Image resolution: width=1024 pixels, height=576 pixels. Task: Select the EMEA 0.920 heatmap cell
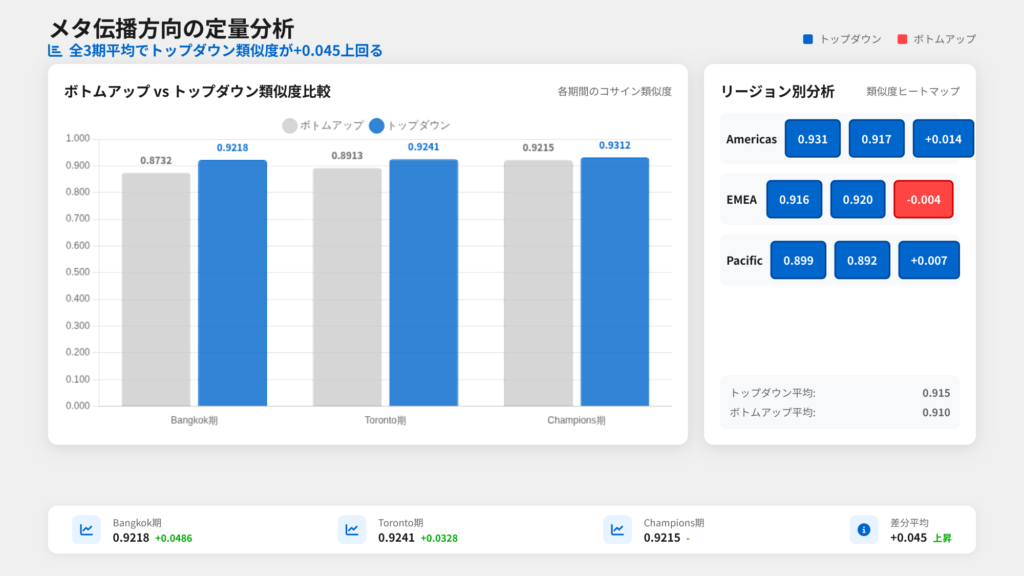[x=858, y=199]
